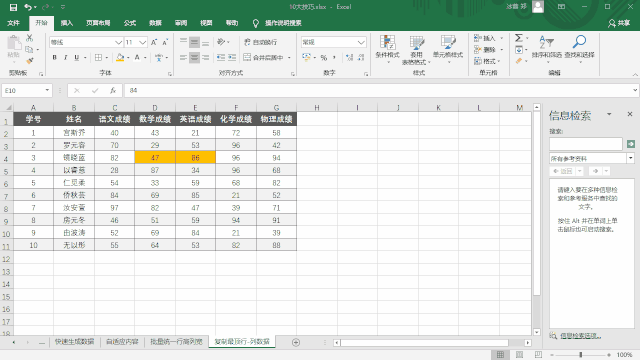
Task: Toggle italic formatting
Action: click(x=65, y=58)
